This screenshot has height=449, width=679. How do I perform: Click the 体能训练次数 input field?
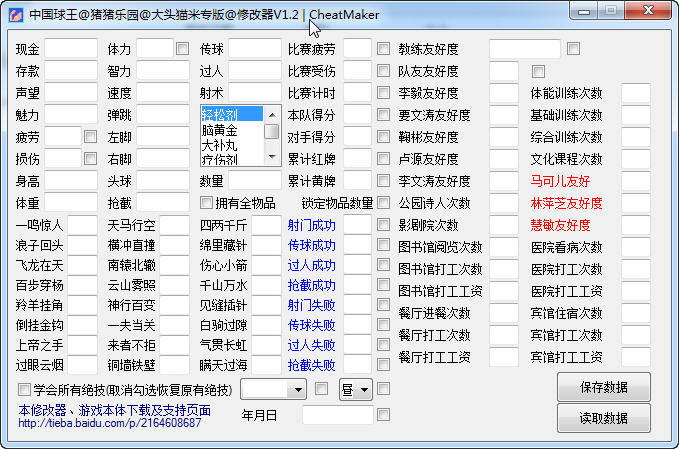pos(636,93)
